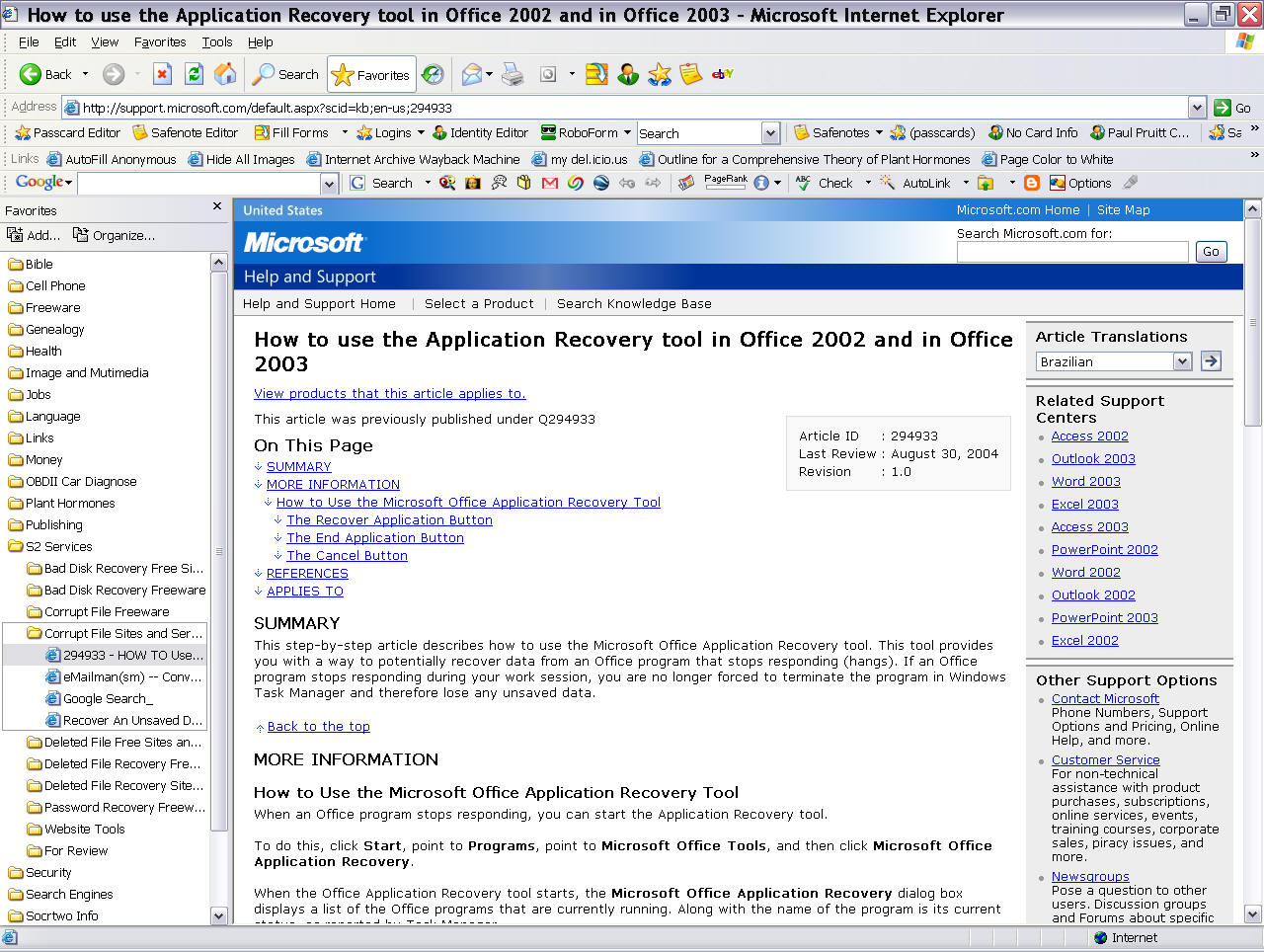Image resolution: width=1264 pixels, height=952 pixels.
Task: Click the Blogger icon on the Google toolbar
Action: tap(1032, 183)
